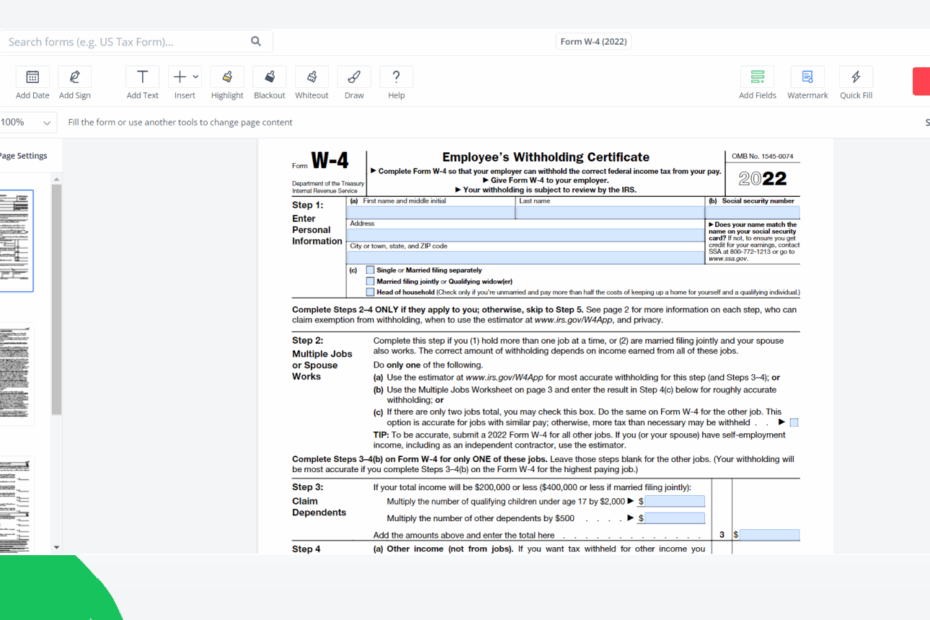The height and width of the screenshot is (620, 930).
Task: Expand the Insert tool dropdown
Action: (x=193, y=78)
